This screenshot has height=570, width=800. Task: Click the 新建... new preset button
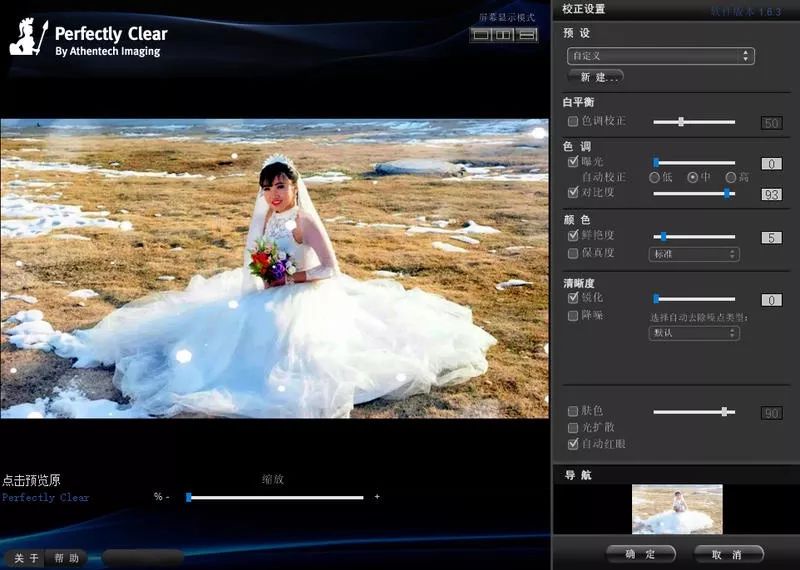tap(595, 77)
